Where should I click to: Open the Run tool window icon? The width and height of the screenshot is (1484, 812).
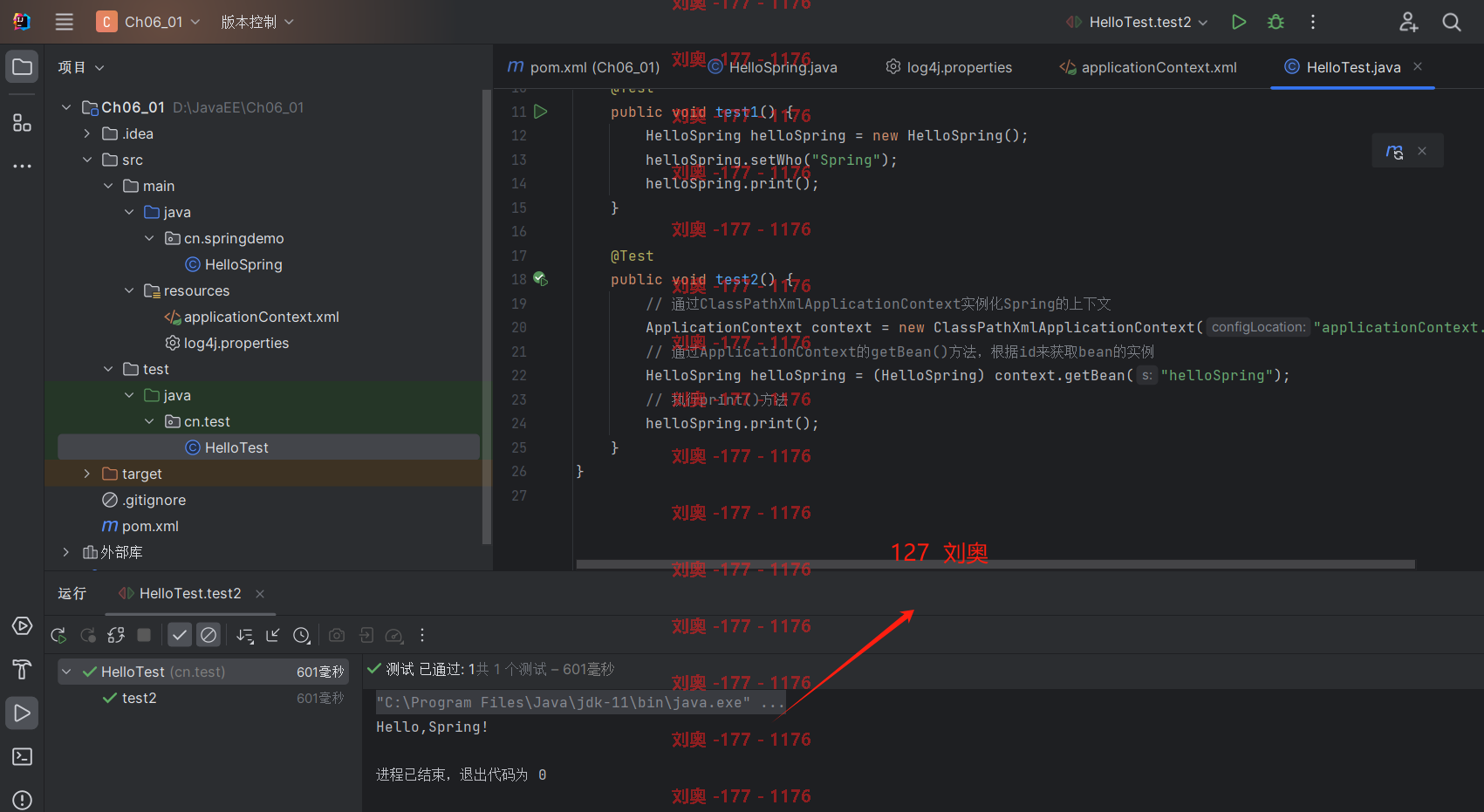pyautogui.click(x=23, y=713)
